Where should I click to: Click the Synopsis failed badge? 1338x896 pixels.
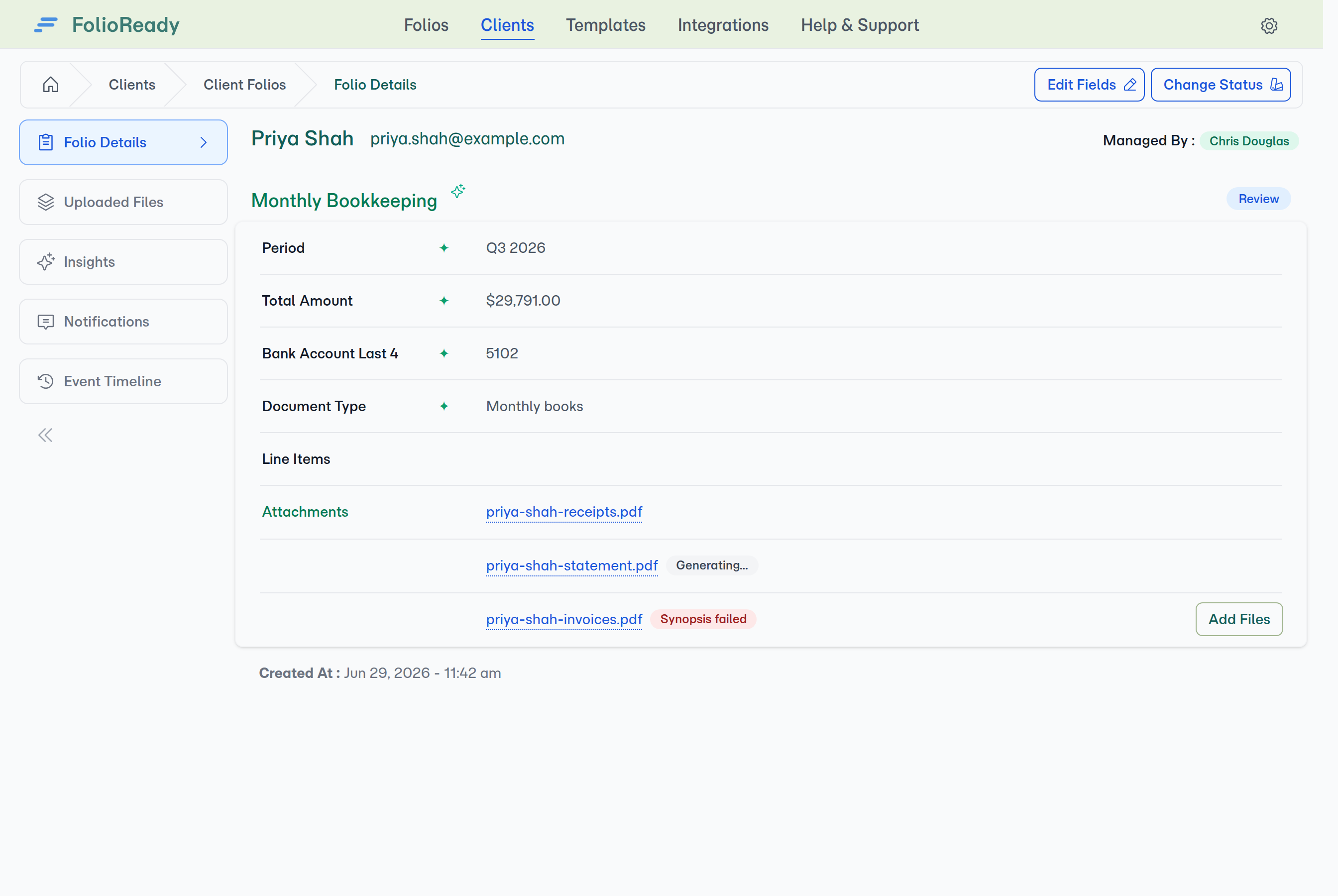point(703,619)
